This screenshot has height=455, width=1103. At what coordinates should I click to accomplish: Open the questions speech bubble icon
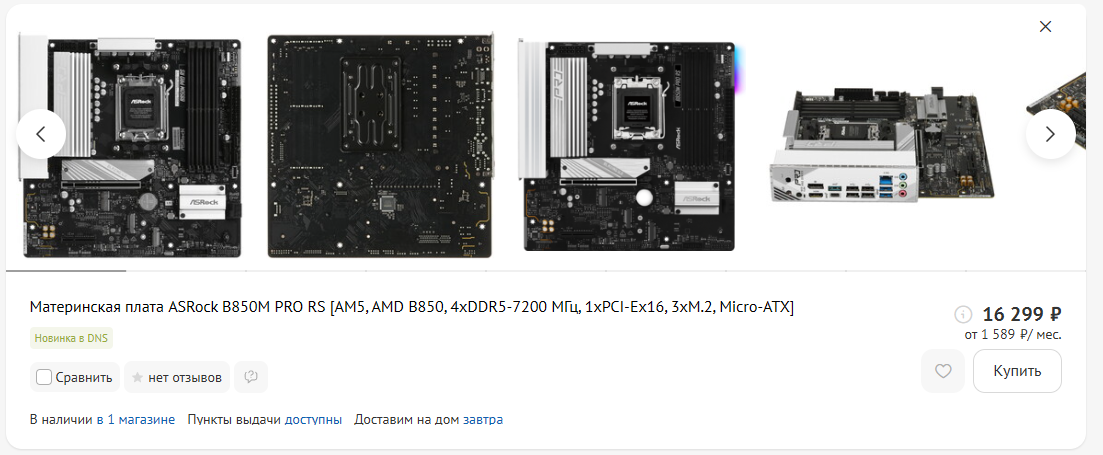point(251,377)
